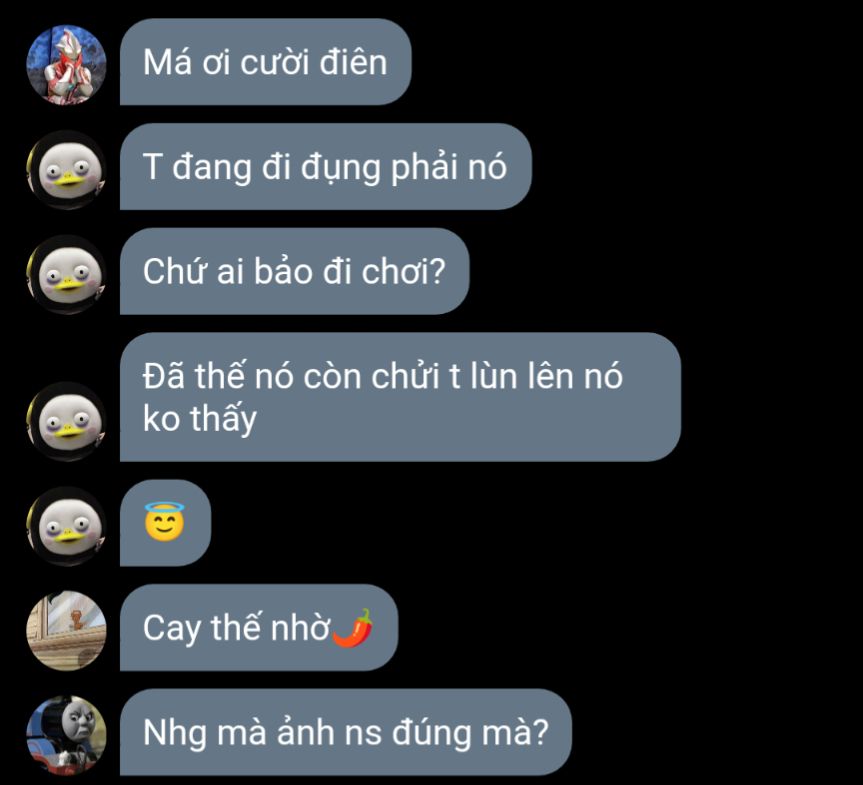Tap penguin avatar beside the "Đã thế nó còn chửi" message

(x=66, y=421)
